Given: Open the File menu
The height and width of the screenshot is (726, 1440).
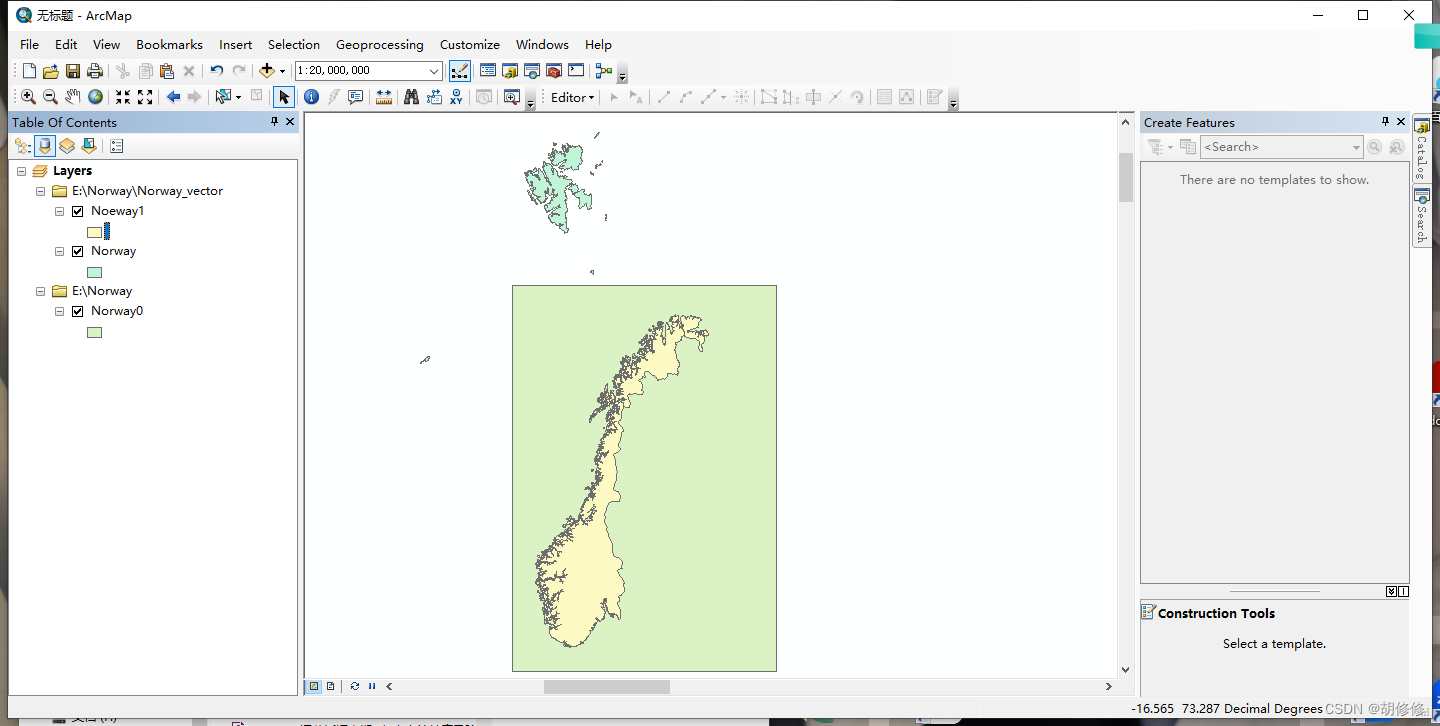Looking at the screenshot, I should pyautogui.click(x=30, y=45).
